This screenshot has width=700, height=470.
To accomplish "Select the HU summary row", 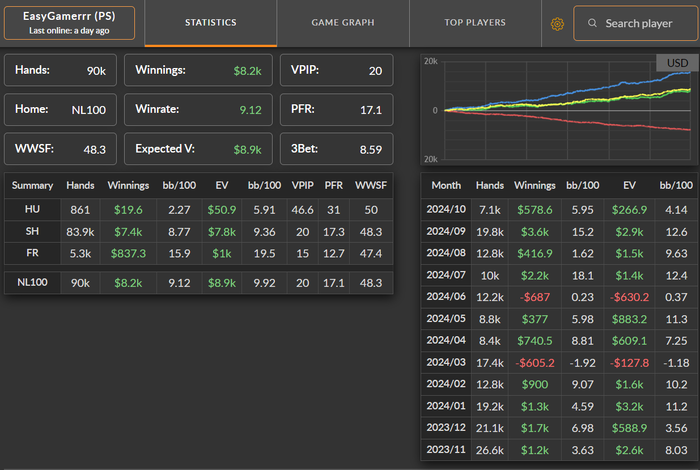I will [x=200, y=209].
